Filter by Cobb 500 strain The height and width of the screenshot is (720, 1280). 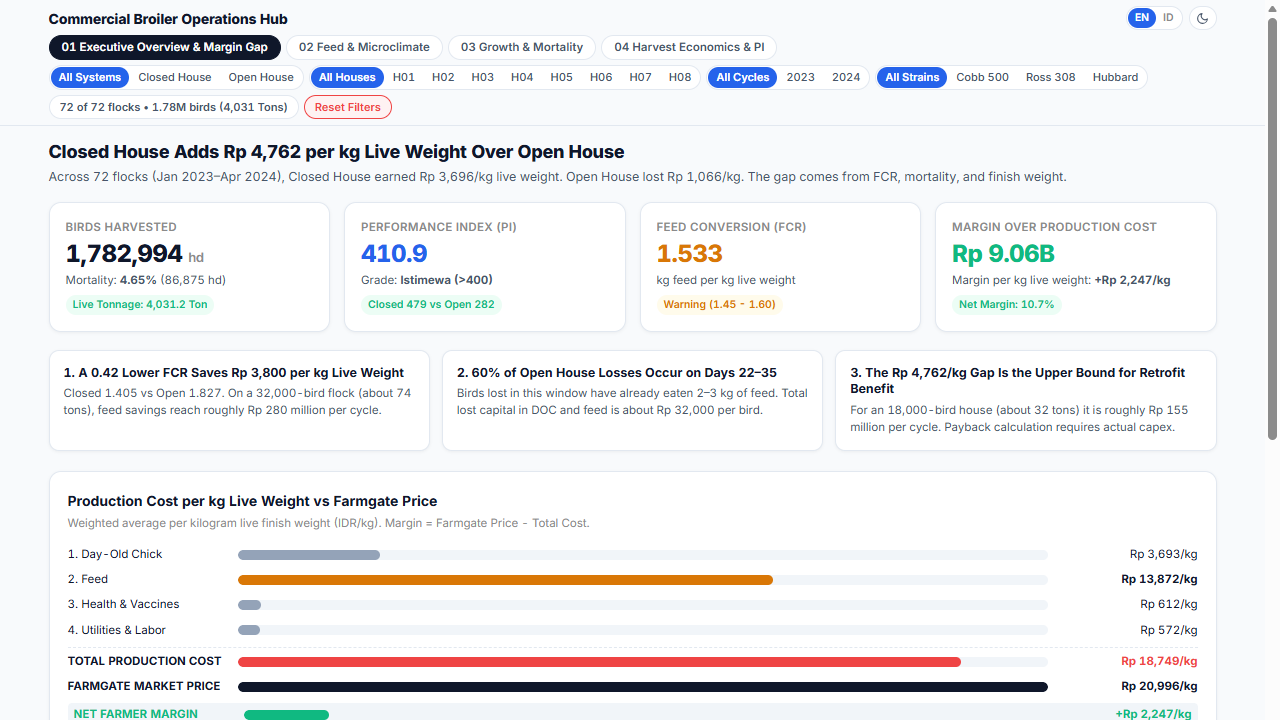(983, 77)
